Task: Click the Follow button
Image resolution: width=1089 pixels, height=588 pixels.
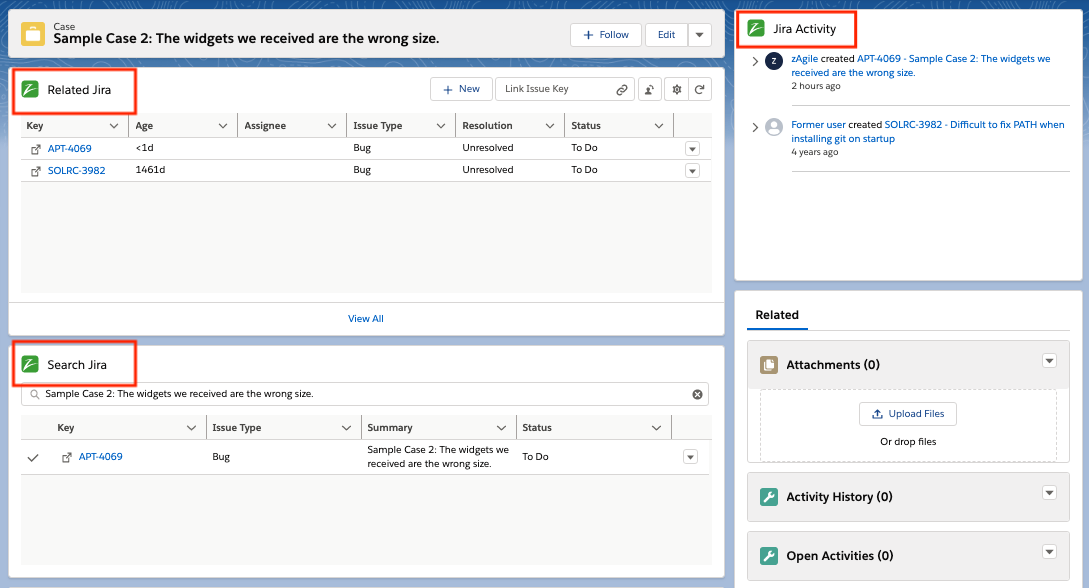Action: (606, 35)
